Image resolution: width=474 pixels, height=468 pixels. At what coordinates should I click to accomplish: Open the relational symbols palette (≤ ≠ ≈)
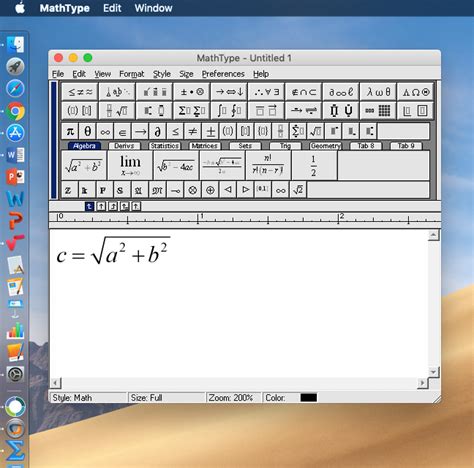click(80, 92)
